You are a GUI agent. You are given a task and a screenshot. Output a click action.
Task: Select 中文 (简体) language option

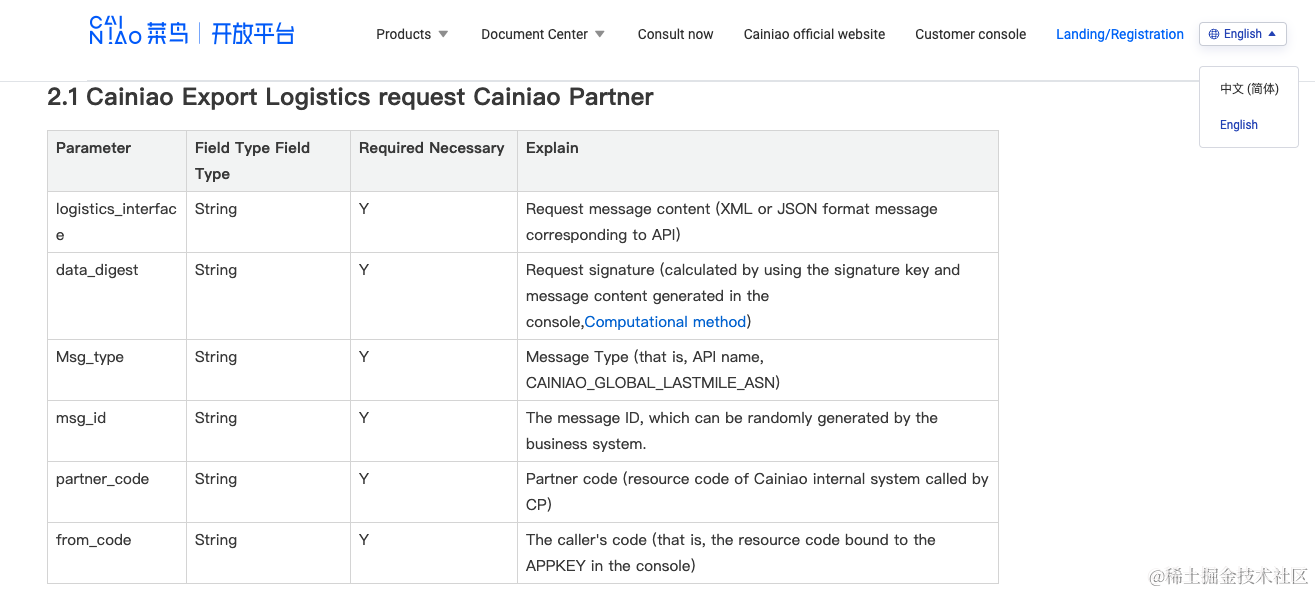(1249, 89)
